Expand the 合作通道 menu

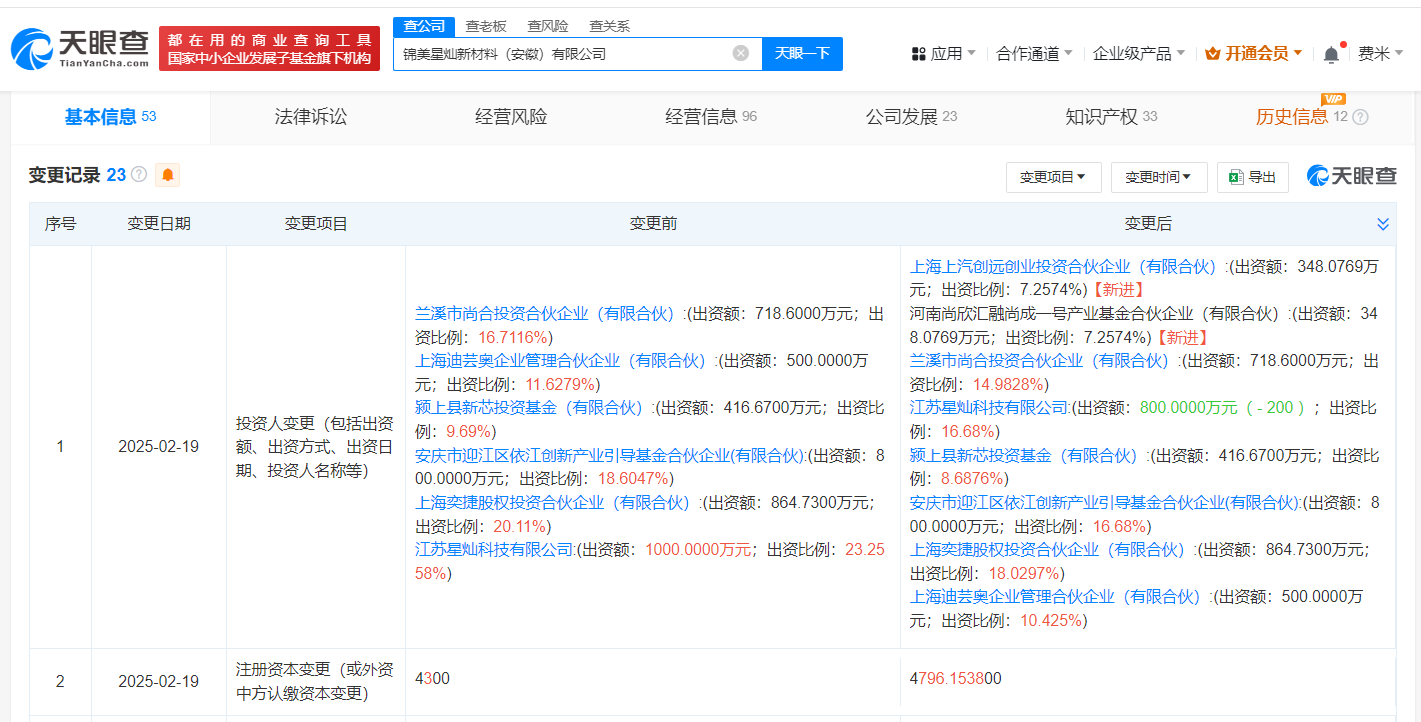click(x=1035, y=54)
